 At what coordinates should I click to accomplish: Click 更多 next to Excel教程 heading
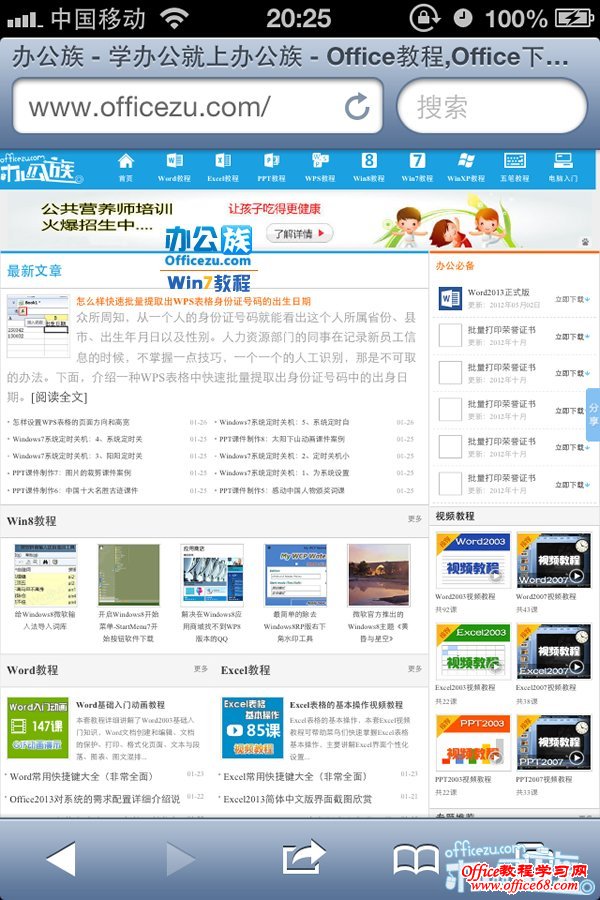(415, 669)
